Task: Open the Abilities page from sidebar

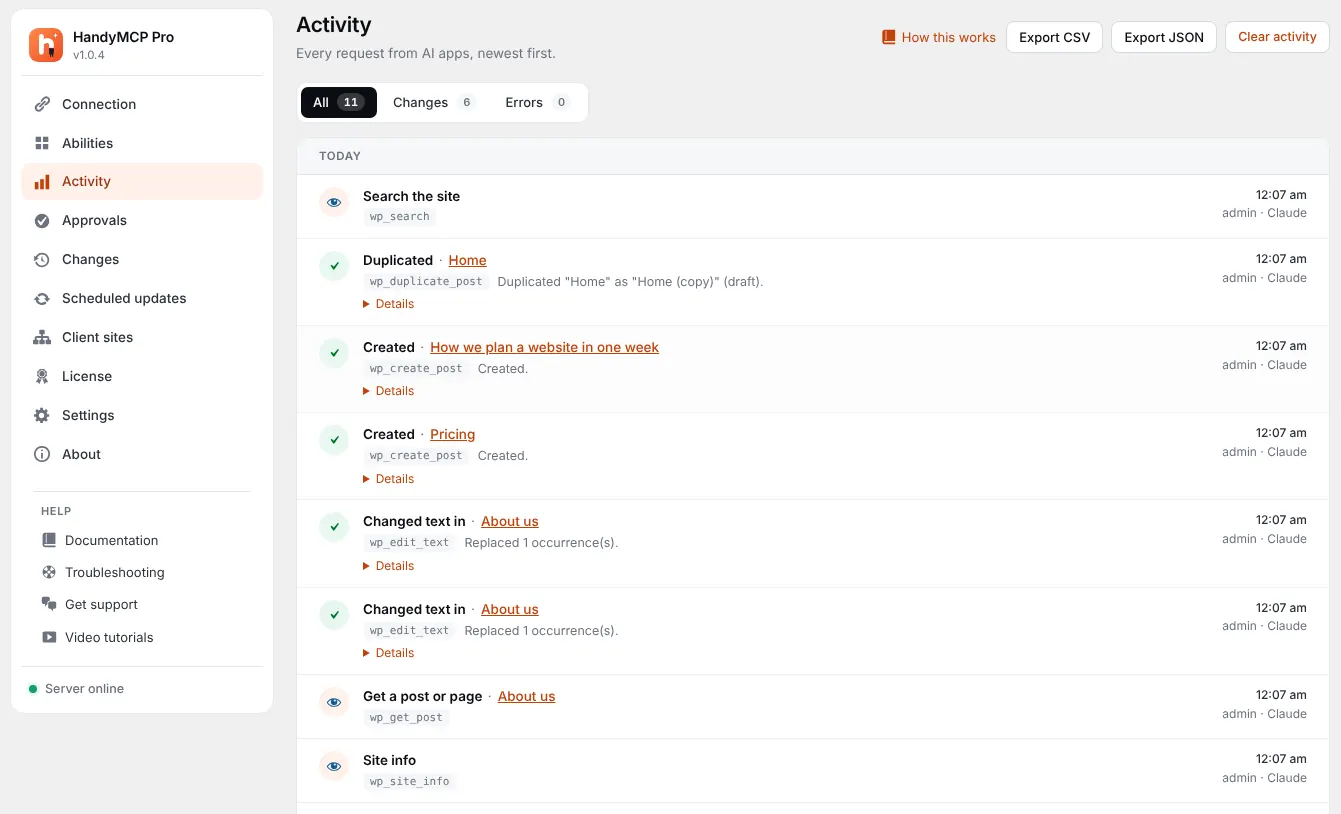Action: [142, 143]
